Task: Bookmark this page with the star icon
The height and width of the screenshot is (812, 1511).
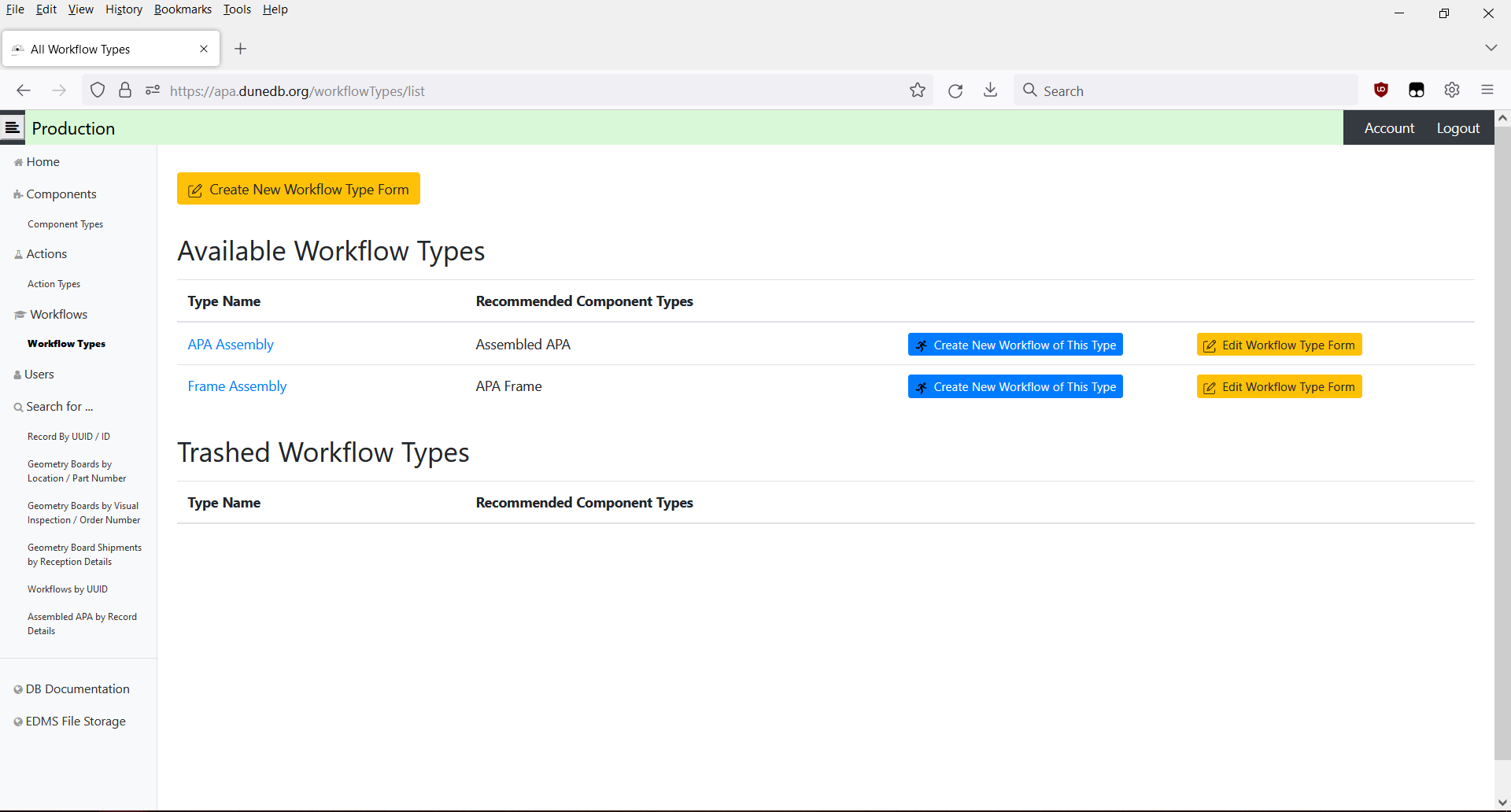Action: coord(918,90)
